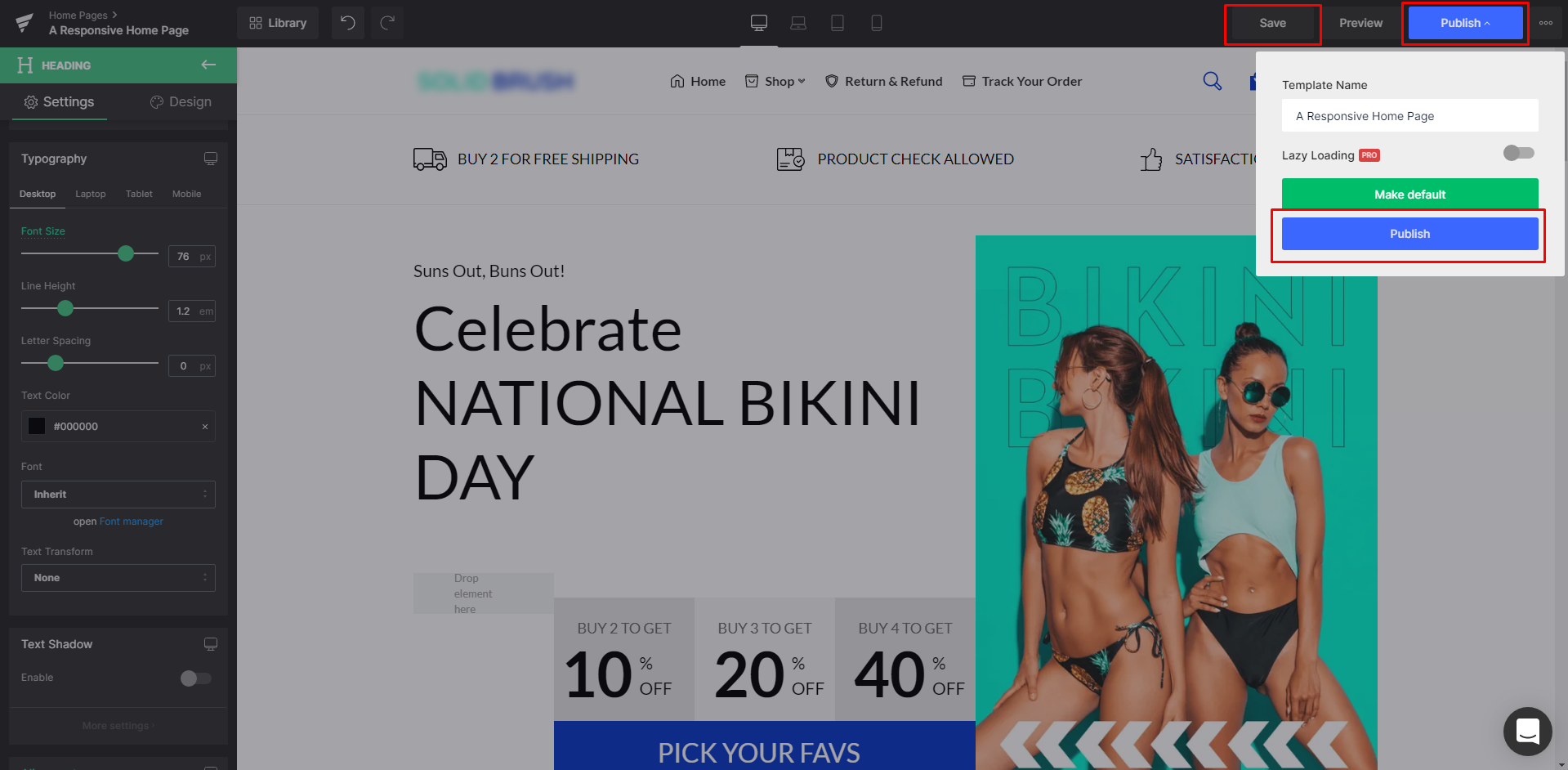Click the Font Size slider handle

coord(126,253)
